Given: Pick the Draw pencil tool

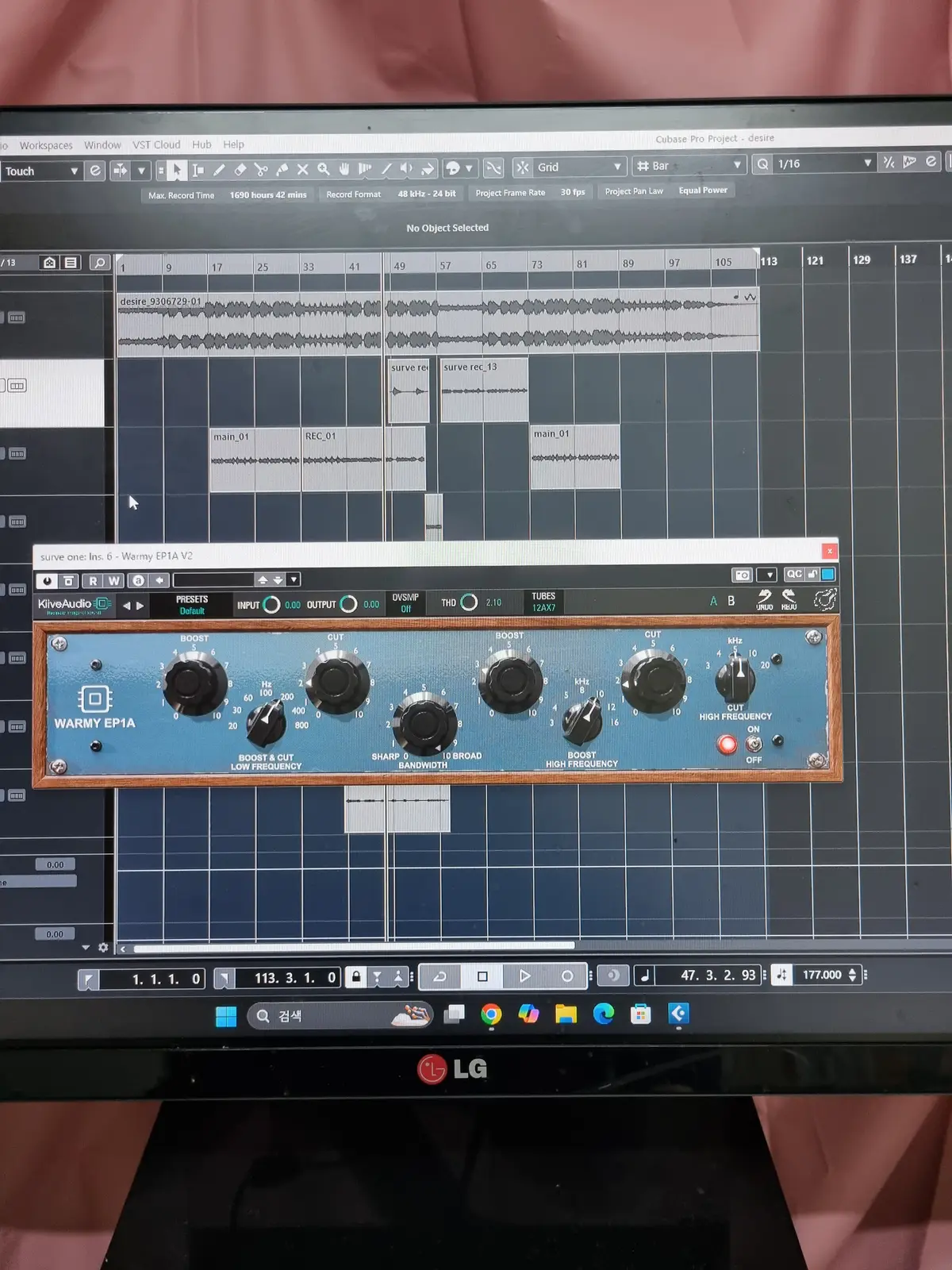Looking at the screenshot, I should [x=219, y=169].
